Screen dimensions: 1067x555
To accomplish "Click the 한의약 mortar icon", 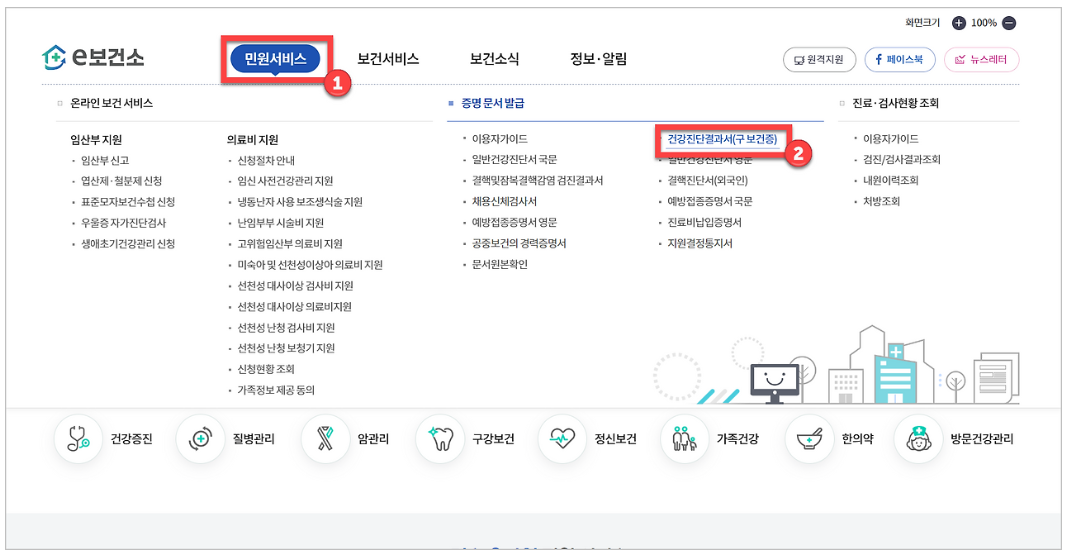I will point(809,439).
